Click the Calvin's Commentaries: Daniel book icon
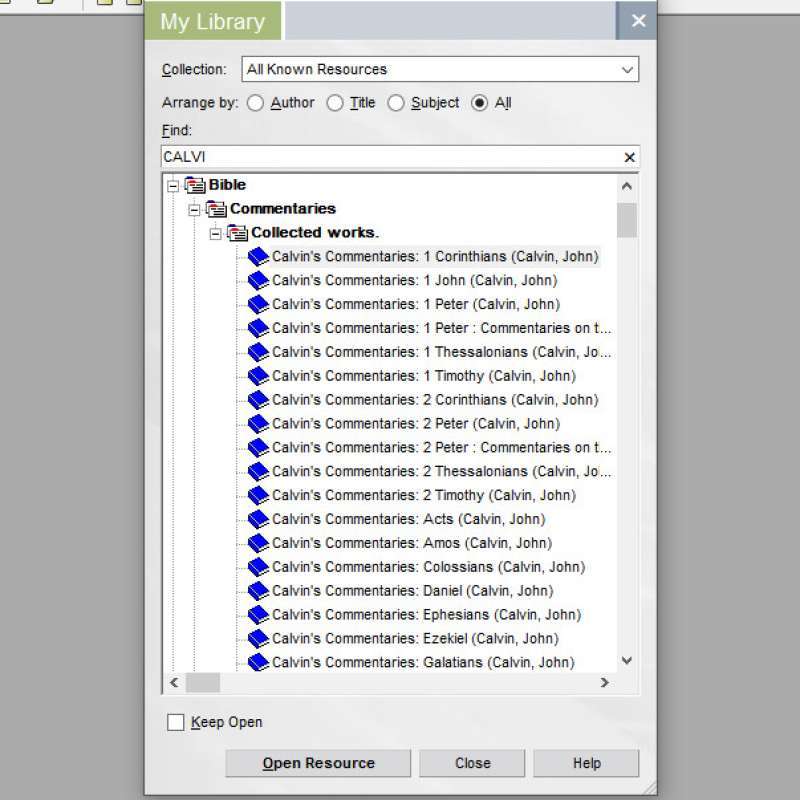The image size is (800, 800). tap(258, 590)
